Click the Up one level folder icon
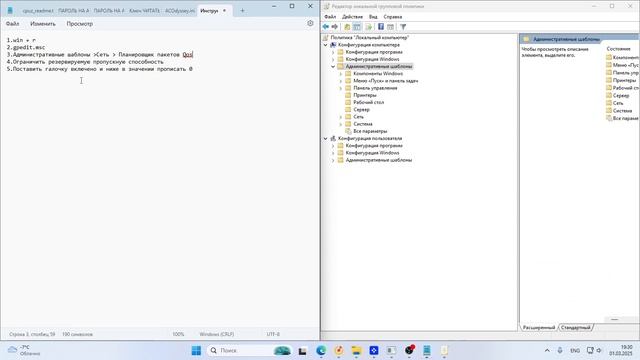The width and height of the screenshot is (640, 360). tap(347, 27)
